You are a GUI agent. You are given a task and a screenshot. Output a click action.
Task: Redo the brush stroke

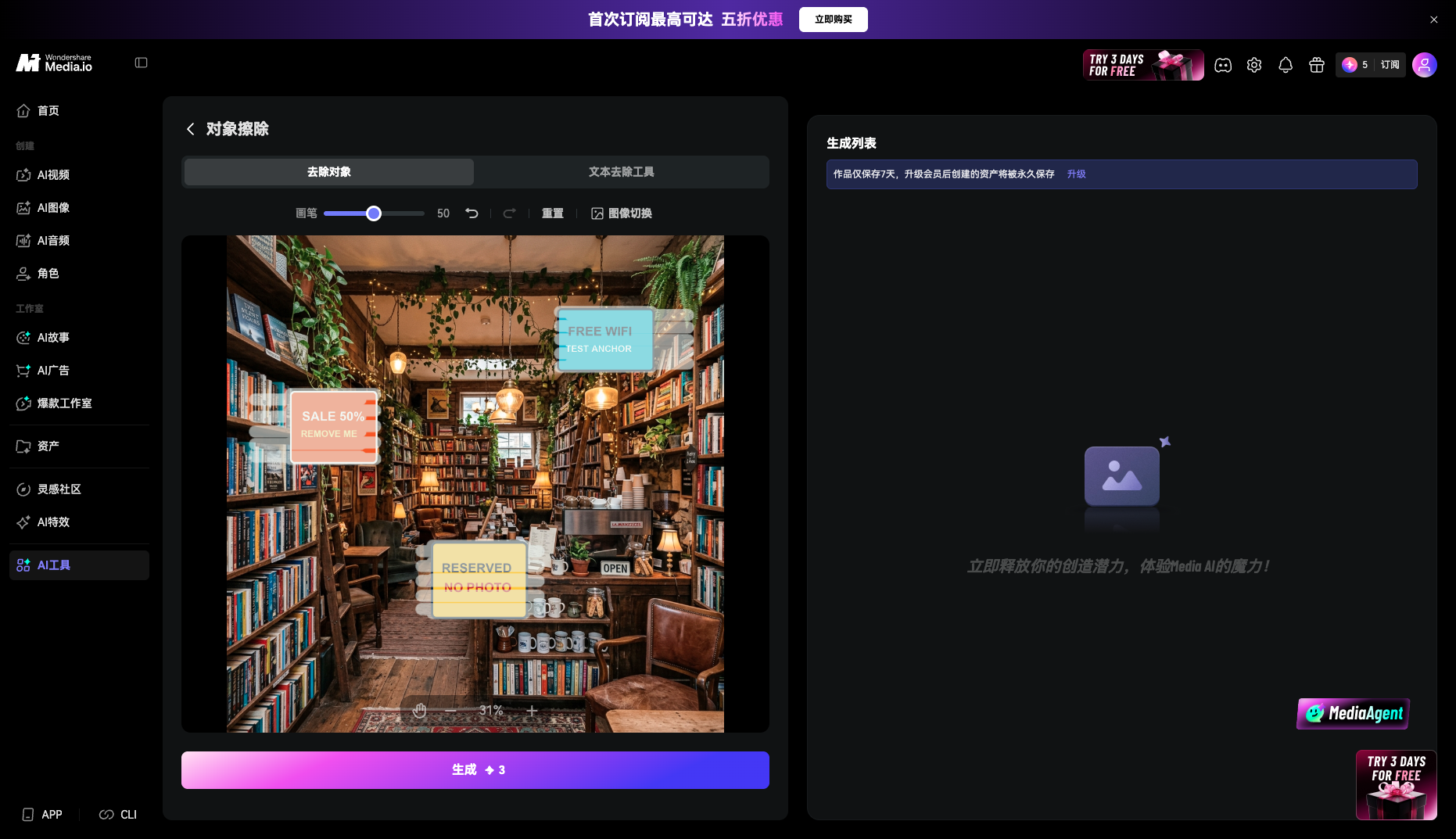[x=509, y=213]
